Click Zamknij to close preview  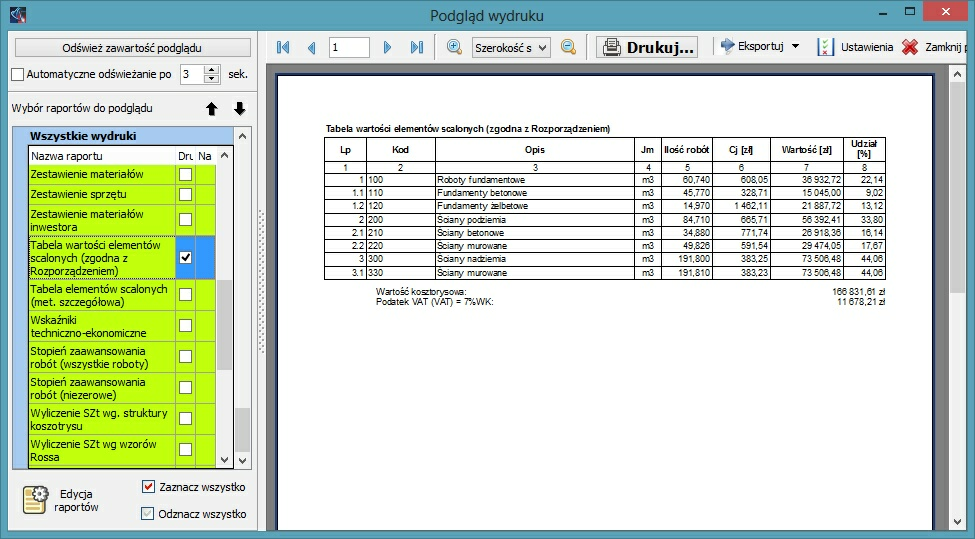pos(934,47)
